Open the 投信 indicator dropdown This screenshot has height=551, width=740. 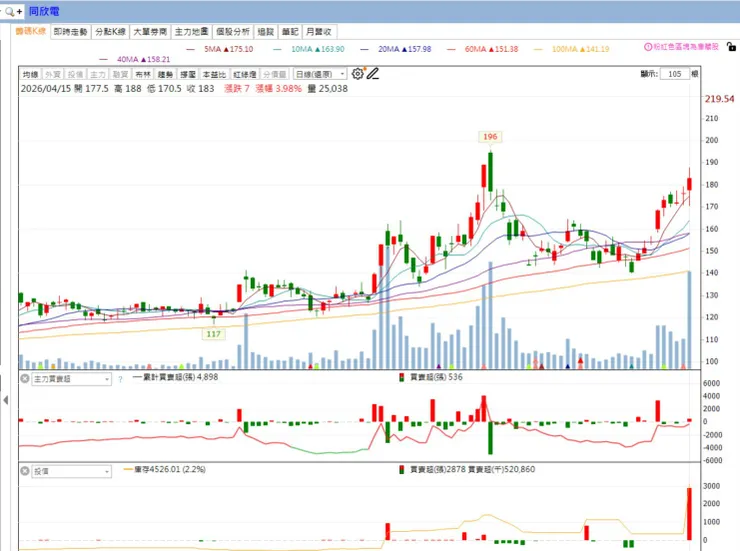tap(71, 471)
